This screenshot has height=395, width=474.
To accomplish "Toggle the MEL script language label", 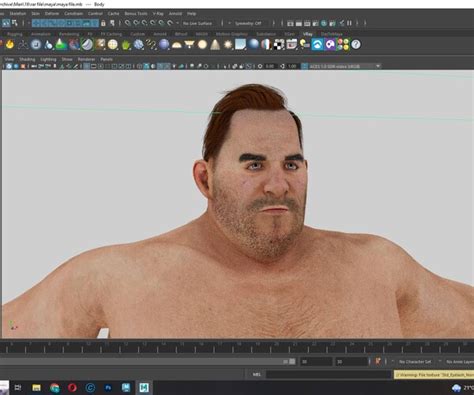I will 256,374.
